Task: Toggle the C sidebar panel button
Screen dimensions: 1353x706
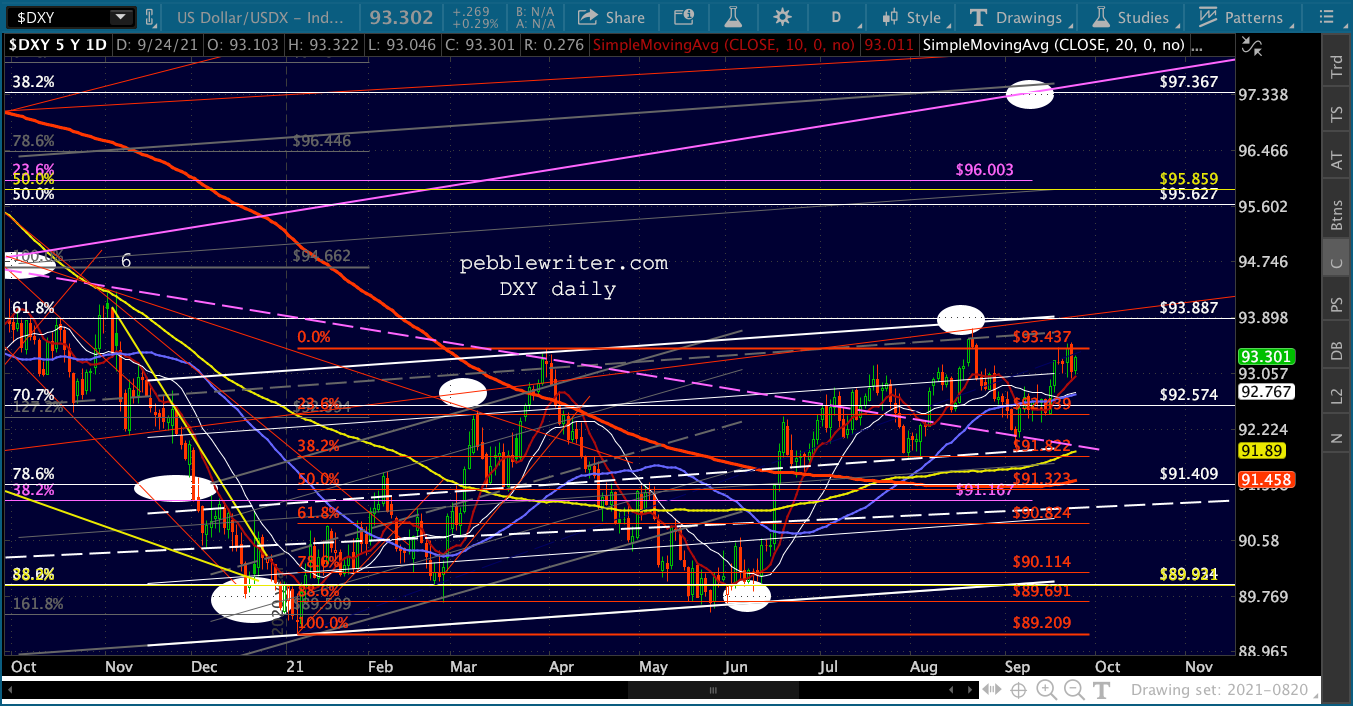Action: click(1336, 264)
